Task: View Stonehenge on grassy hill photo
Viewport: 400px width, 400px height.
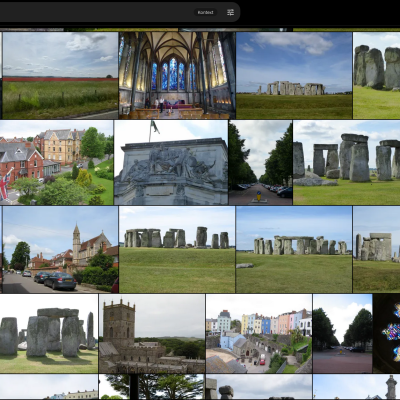Action: [x=177, y=250]
